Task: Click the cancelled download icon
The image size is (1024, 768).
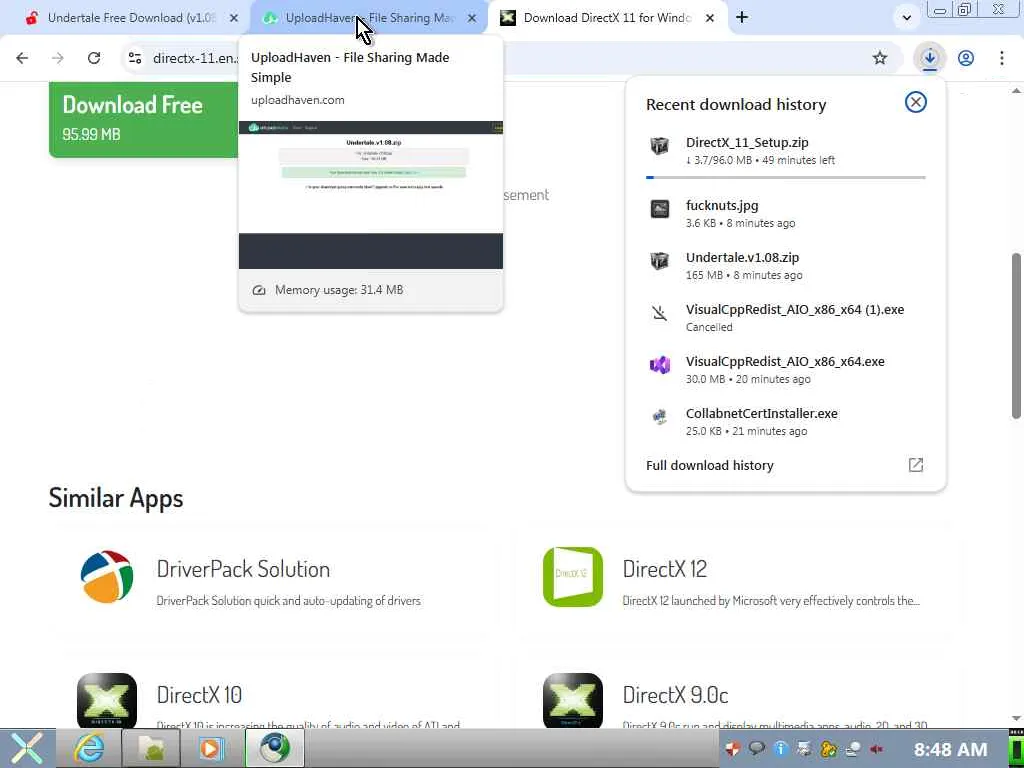Action: point(660,313)
